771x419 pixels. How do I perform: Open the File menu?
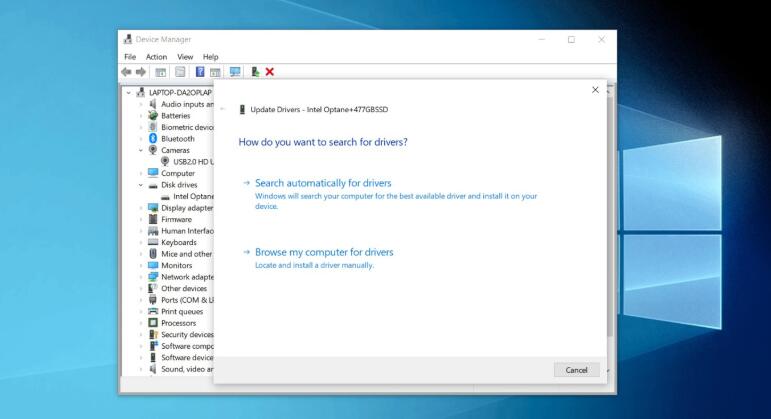tap(130, 57)
